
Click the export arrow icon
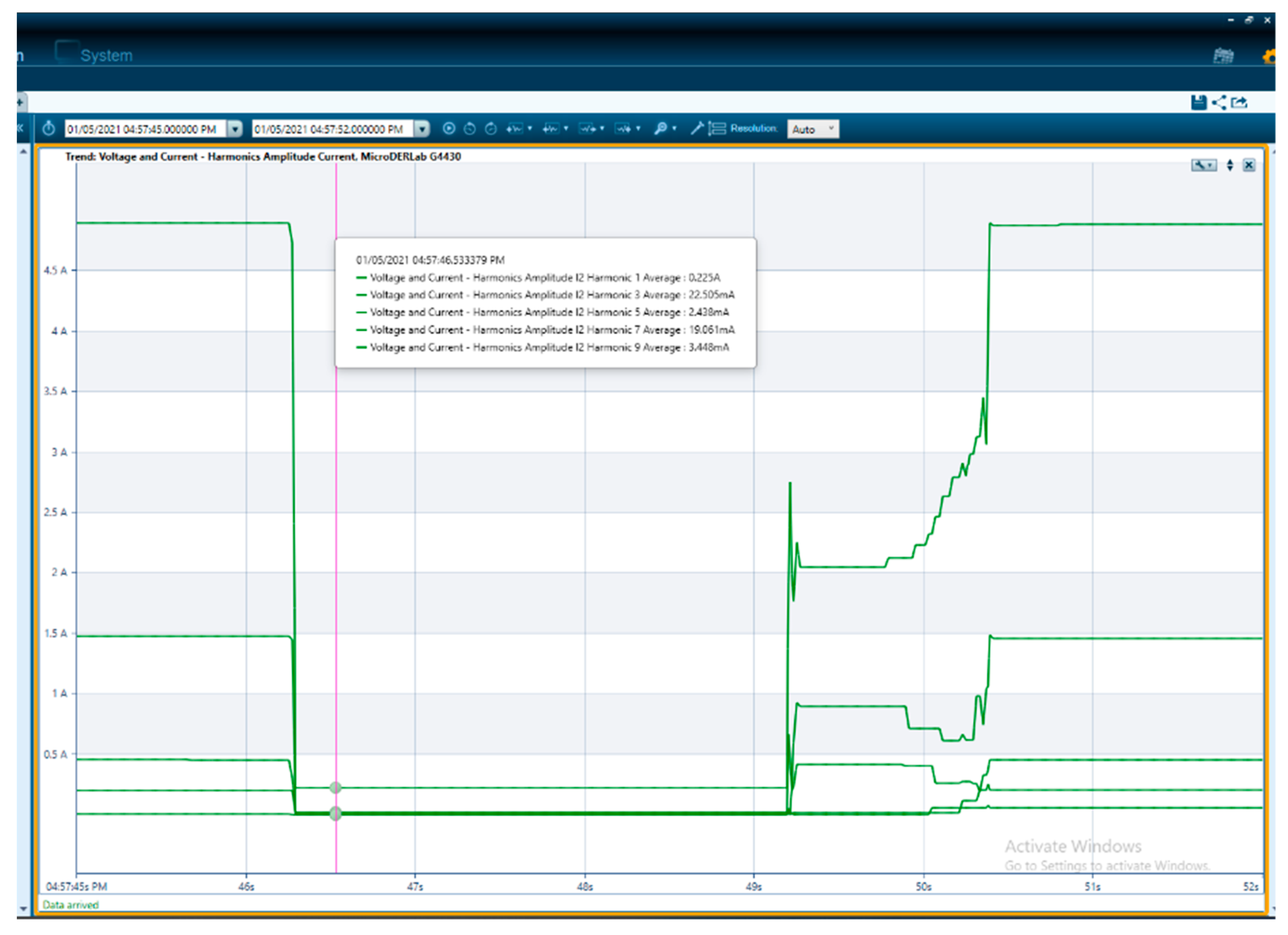[1239, 103]
